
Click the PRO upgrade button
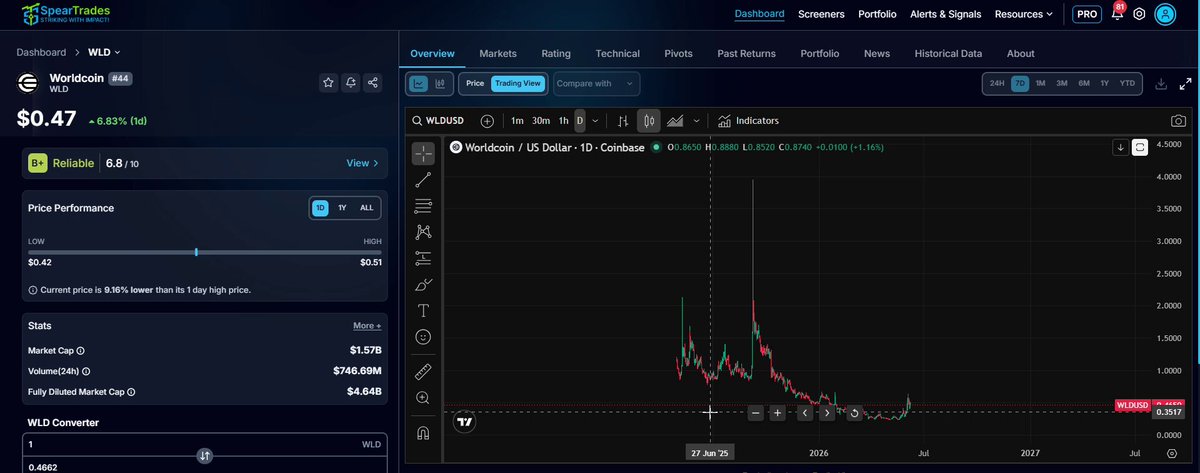point(1086,14)
